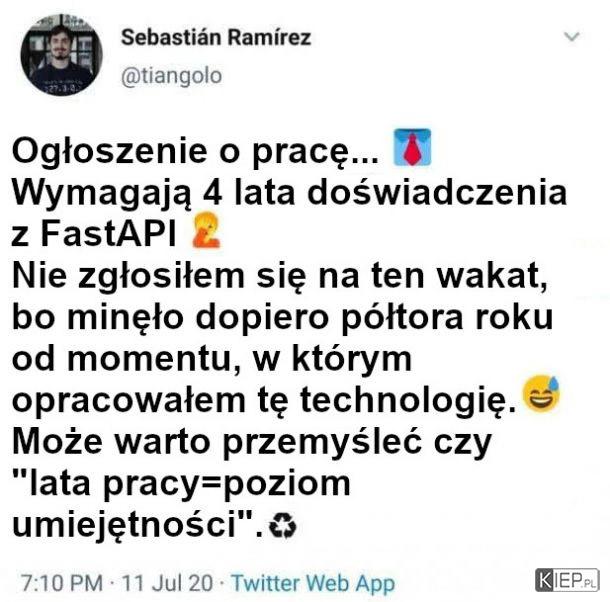This screenshot has width=610, height=602.
Task: Click the line 'Ogłoszenie o pracę...'
Action: (195, 152)
